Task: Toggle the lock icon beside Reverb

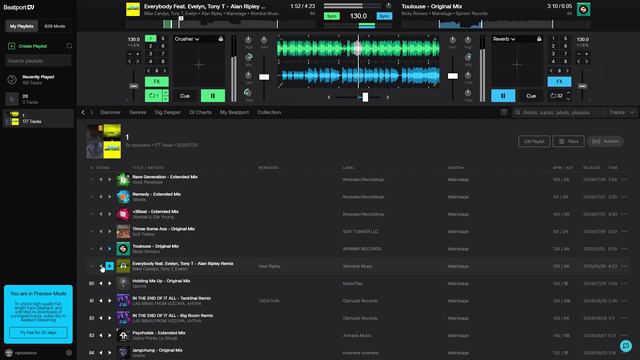Action: 539,39
